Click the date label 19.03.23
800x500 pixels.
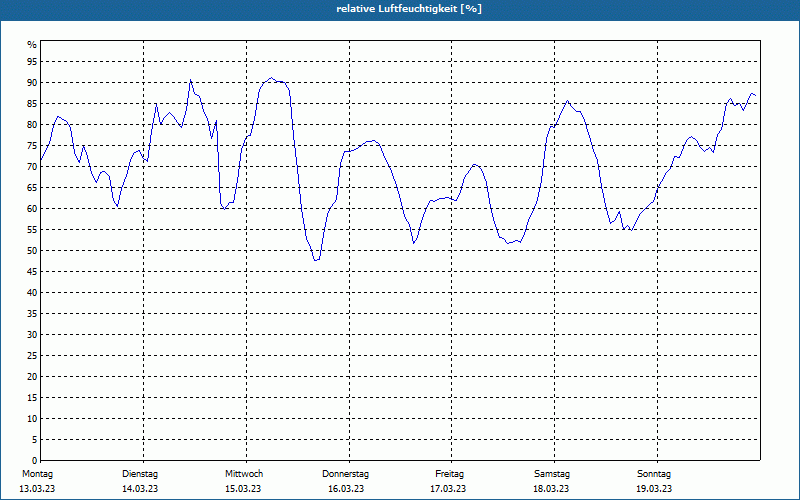tap(654, 489)
